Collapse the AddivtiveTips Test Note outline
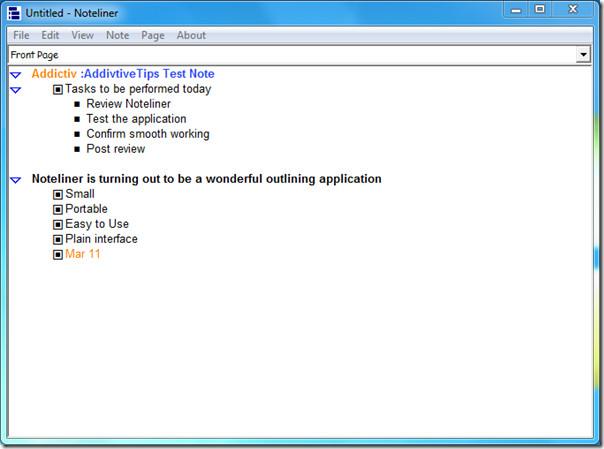The height and width of the screenshot is (449, 604). [15, 75]
